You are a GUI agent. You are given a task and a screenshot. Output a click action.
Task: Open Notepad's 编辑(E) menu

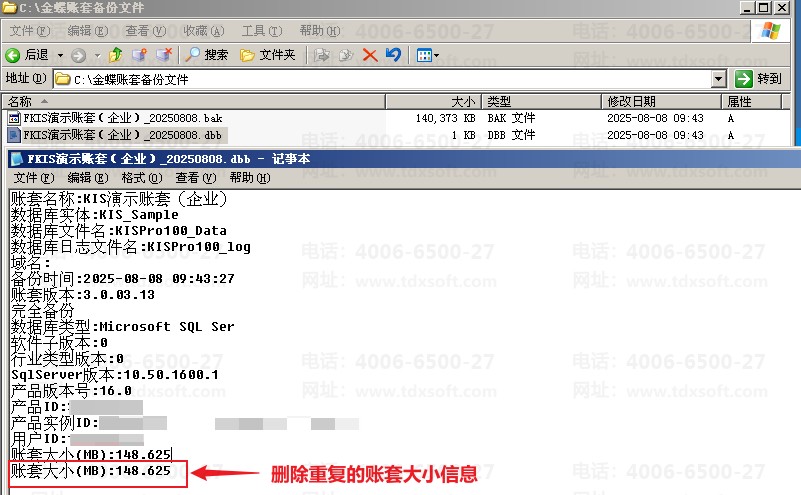(88, 178)
